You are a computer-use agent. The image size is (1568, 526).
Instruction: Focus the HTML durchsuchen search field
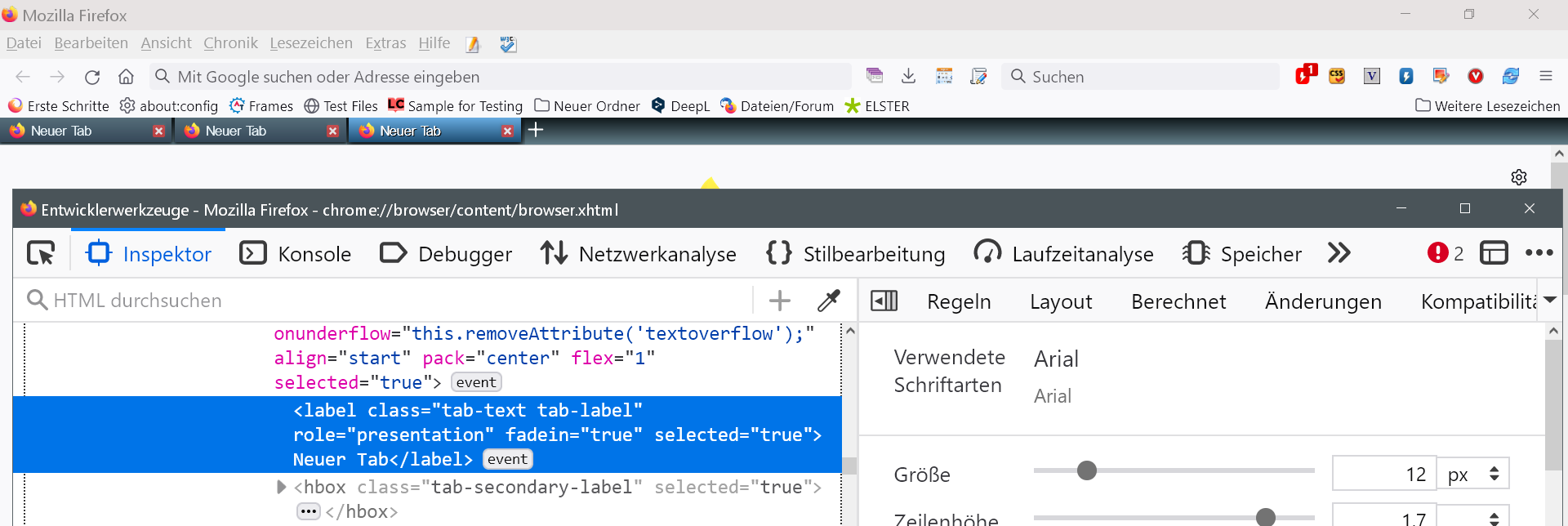pos(392,301)
